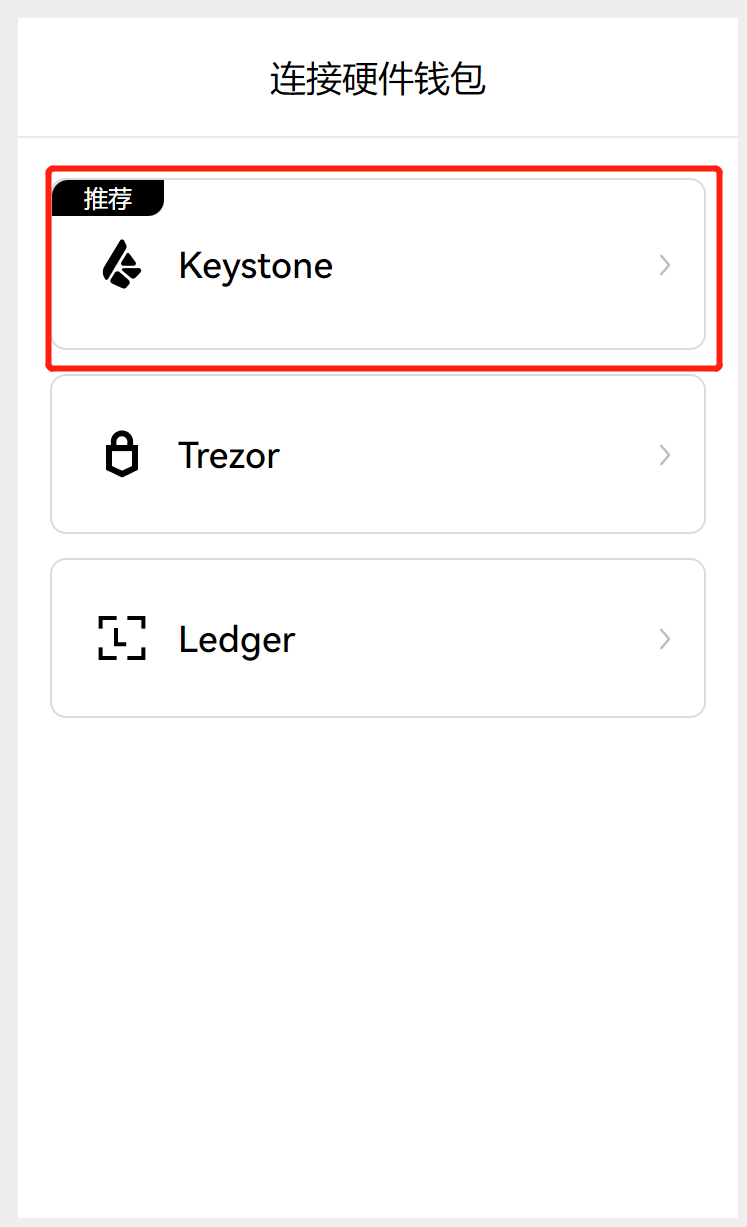The image size is (747, 1227).
Task: Open Trezor using its chevron arrow
Action: (665, 455)
